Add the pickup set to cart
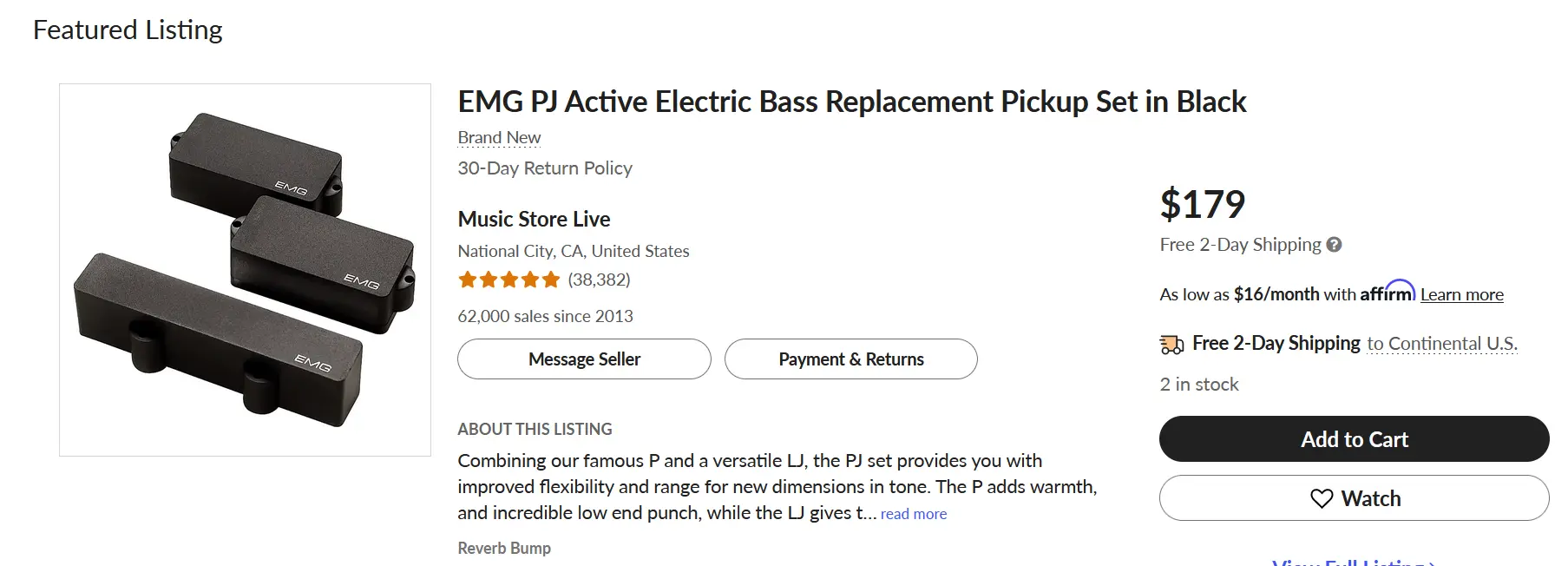The image size is (1568, 566). point(1354,439)
